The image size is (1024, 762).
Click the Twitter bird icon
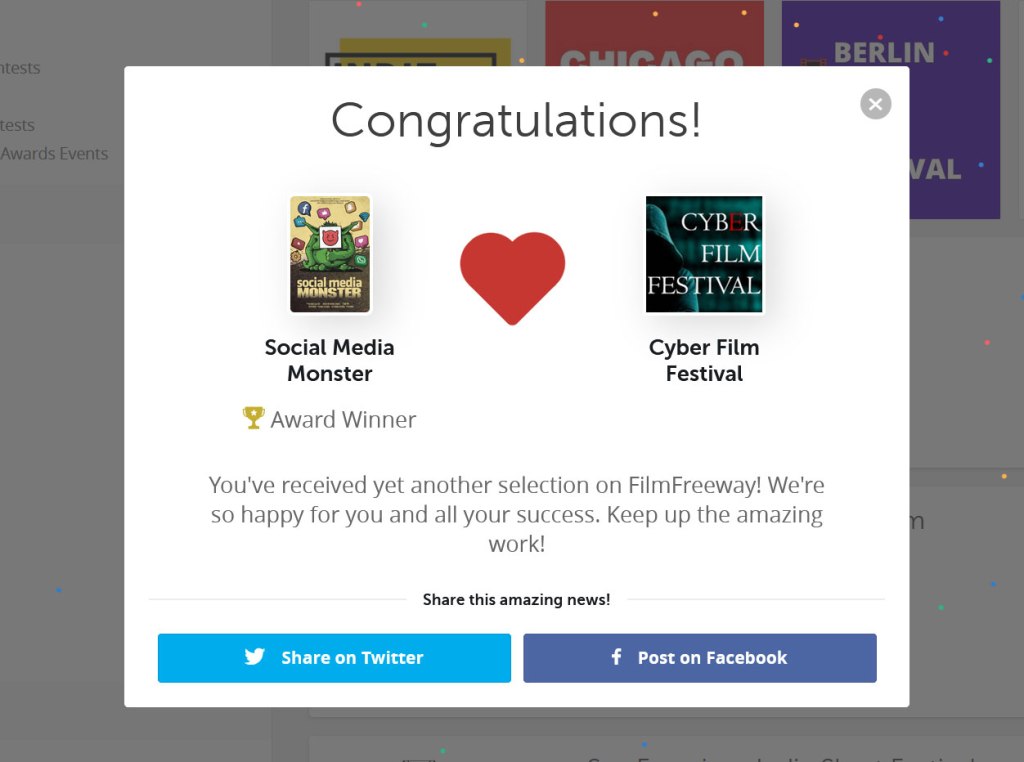click(x=255, y=657)
